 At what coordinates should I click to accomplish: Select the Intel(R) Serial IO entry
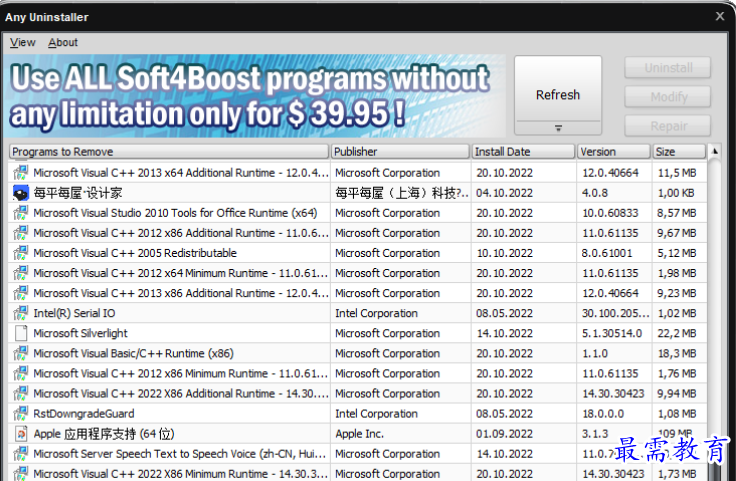tap(74, 313)
